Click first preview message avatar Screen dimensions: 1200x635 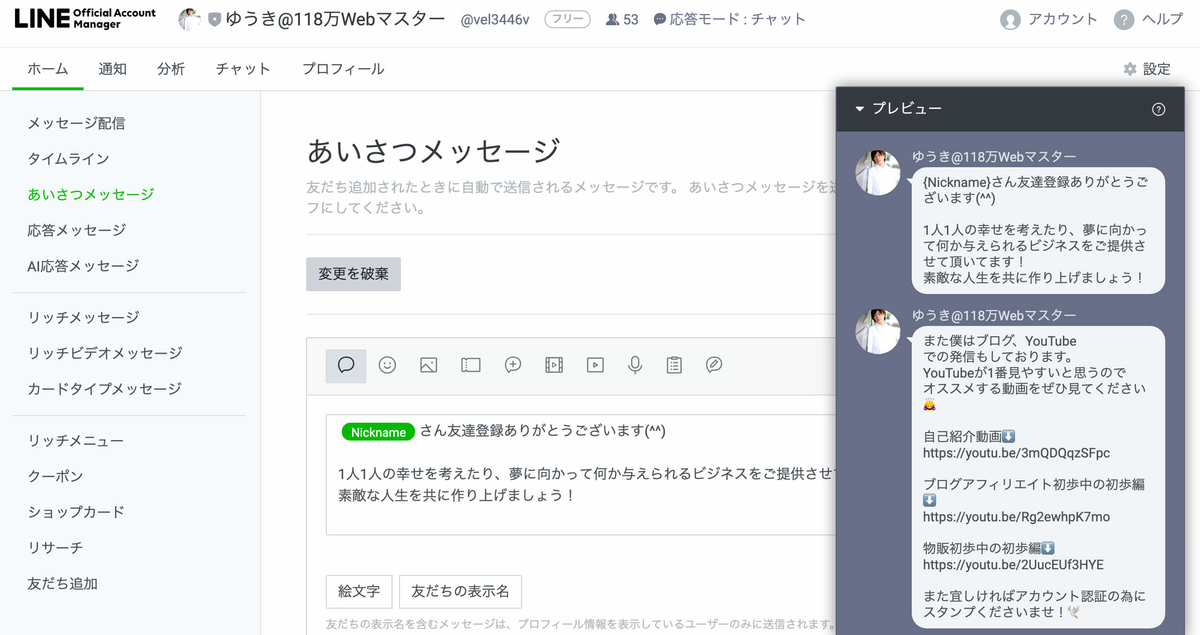(x=878, y=173)
